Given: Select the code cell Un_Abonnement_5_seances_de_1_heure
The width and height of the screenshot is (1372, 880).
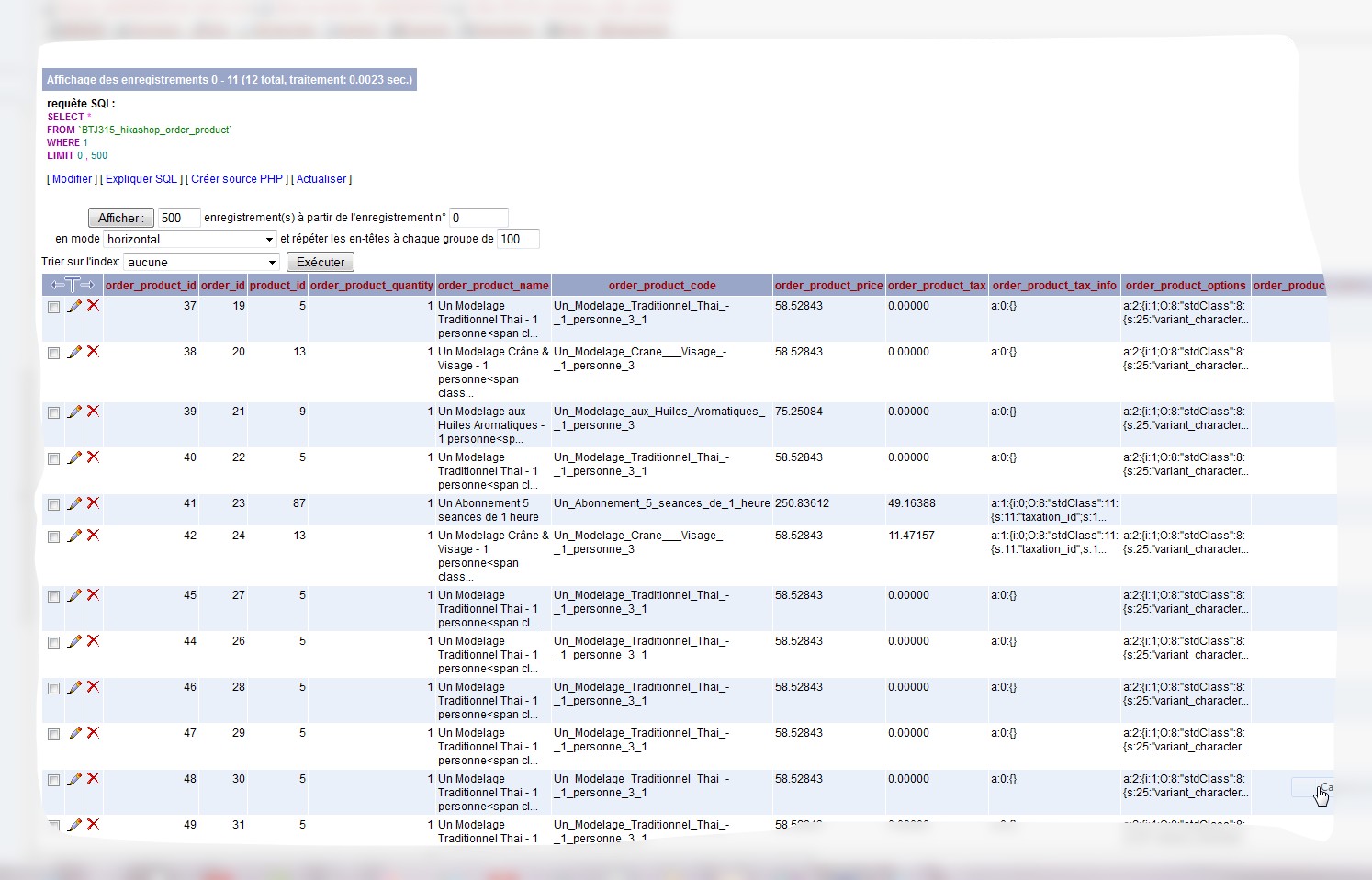Looking at the screenshot, I should pyautogui.click(x=662, y=503).
